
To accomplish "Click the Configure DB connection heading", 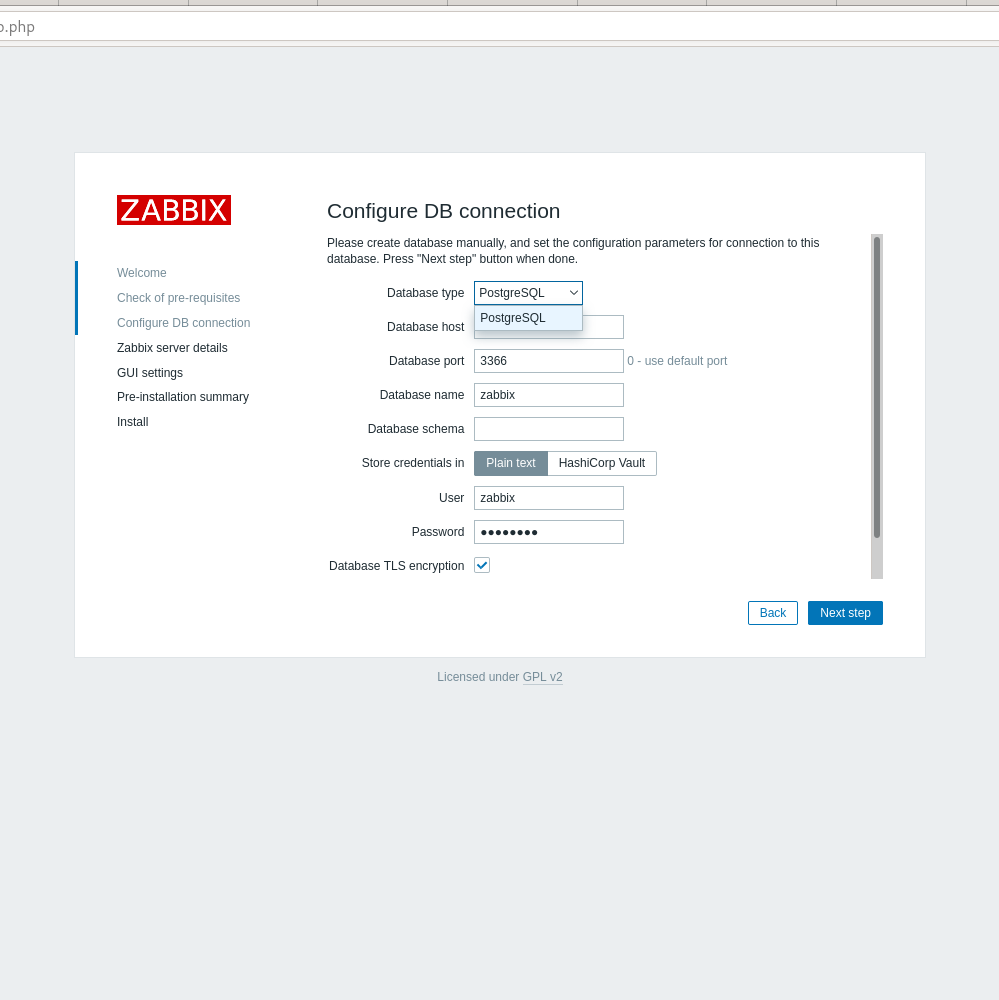I will (443, 211).
